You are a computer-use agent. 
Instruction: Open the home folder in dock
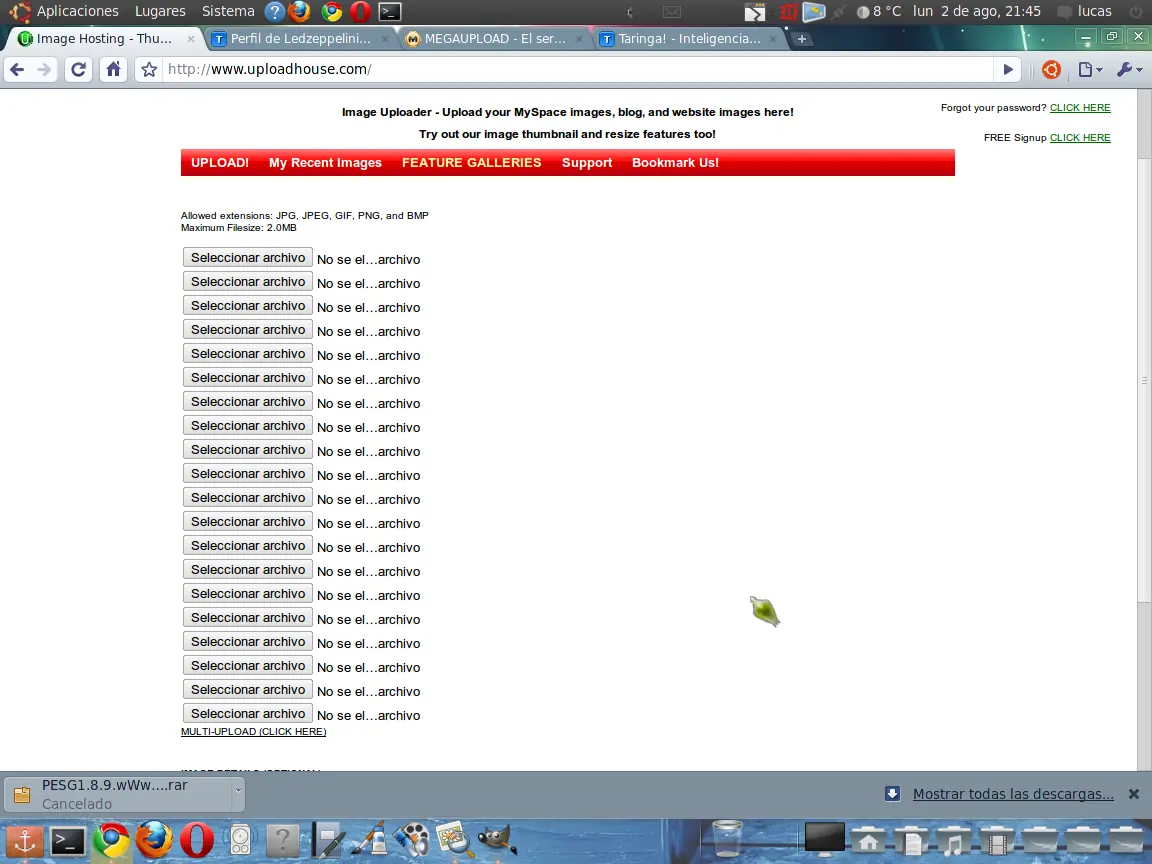pos(868,840)
